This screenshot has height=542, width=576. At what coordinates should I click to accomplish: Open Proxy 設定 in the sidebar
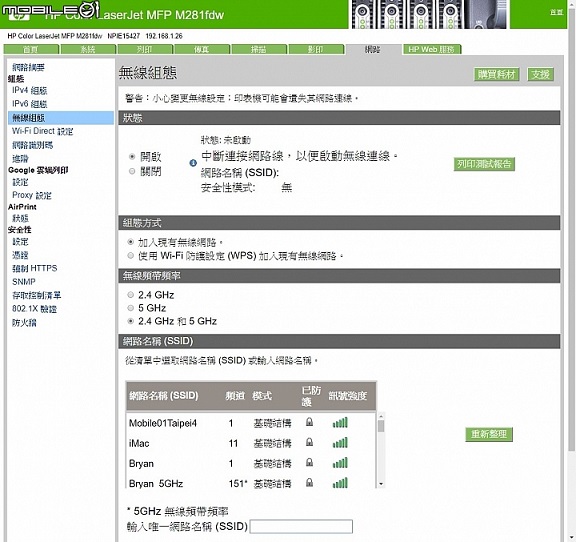(x=32, y=195)
